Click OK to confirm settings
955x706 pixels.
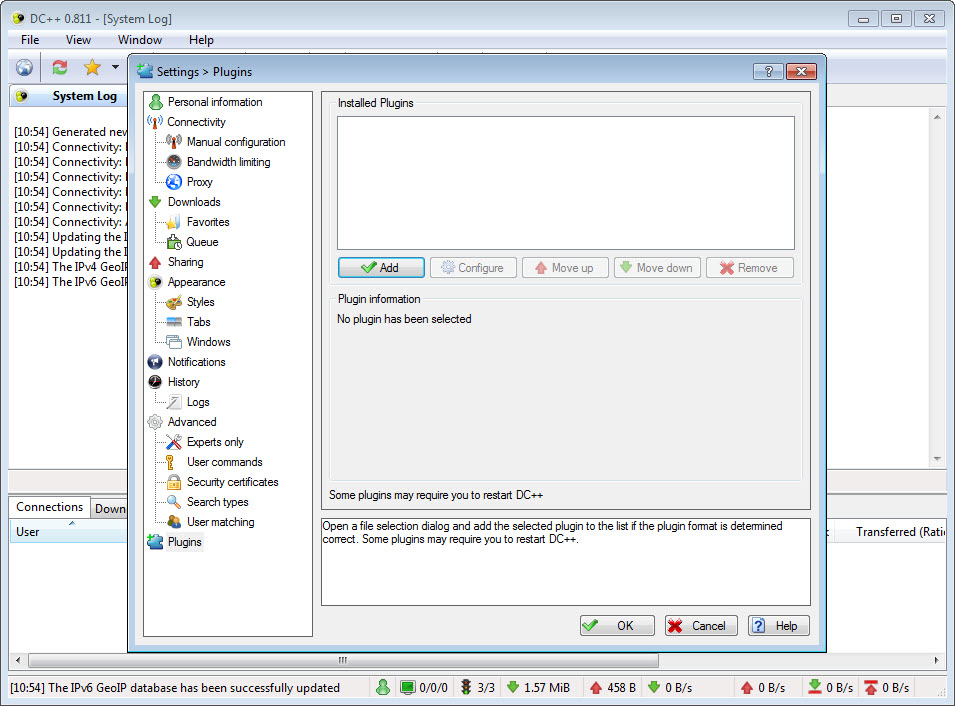(x=617, y=626)
